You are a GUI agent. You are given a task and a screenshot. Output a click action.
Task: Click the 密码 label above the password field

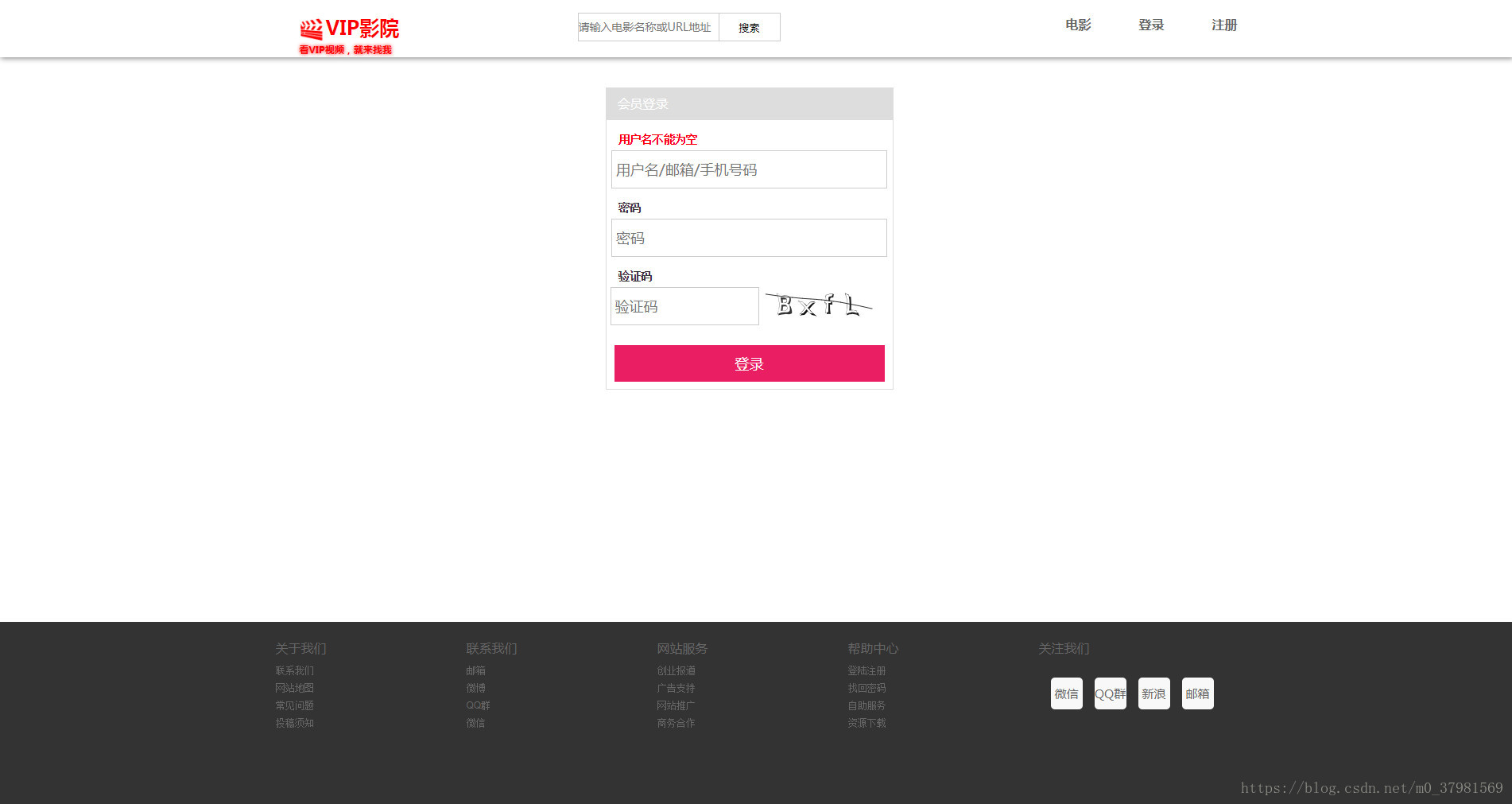click(629, 208)
